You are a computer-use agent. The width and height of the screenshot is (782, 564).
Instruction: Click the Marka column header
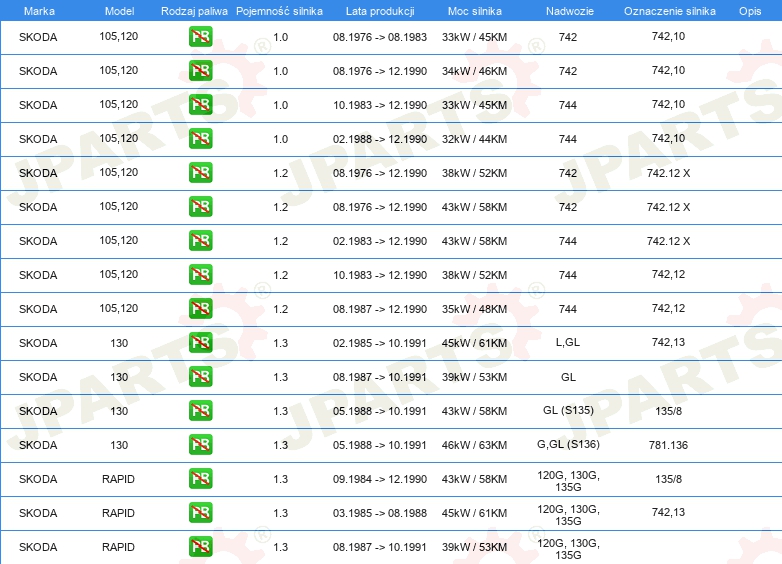[x=39, y=11]
